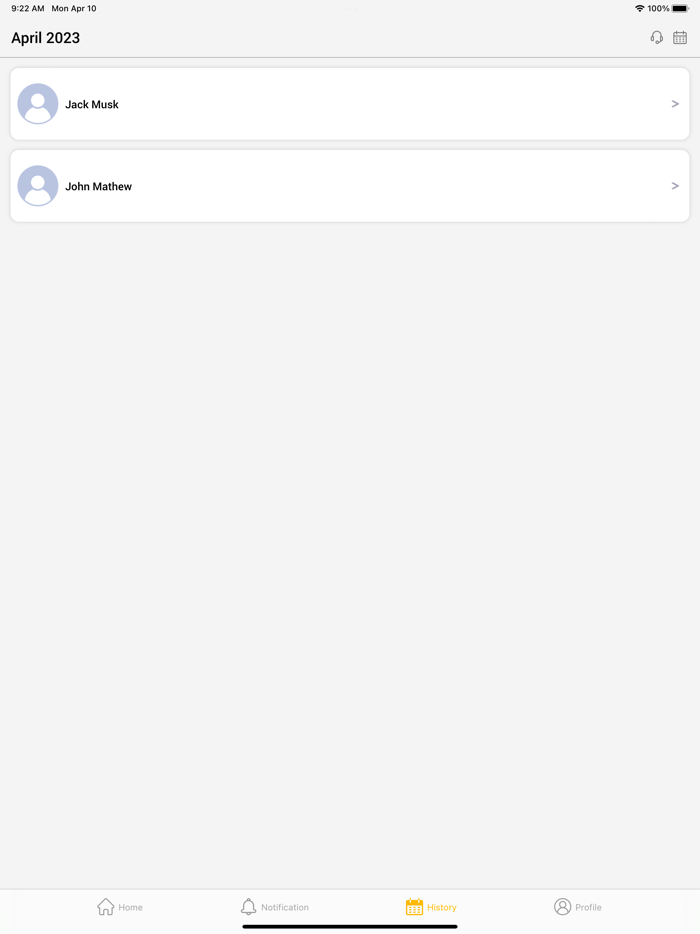Switch to the Profile tab label
The height and width of the screenshot is (934, 700).
click(x=588, y=907)
